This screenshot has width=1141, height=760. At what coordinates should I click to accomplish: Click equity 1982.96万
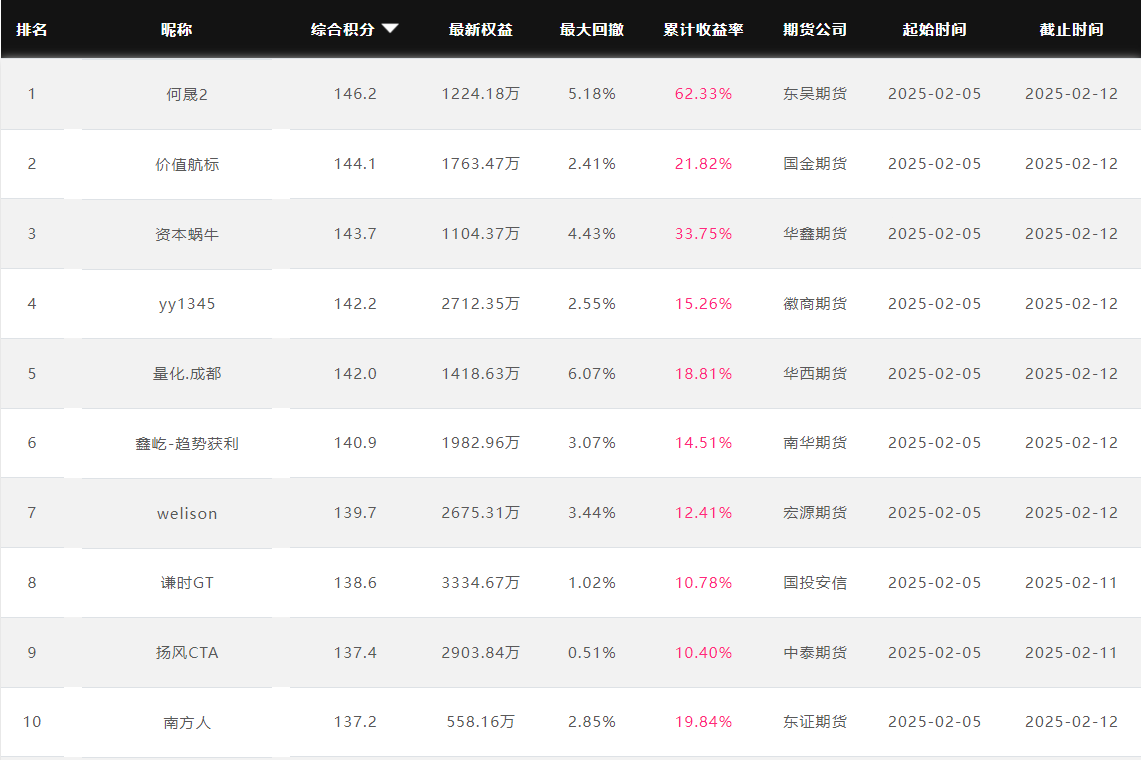pyautogui.click(x=481, y=443)
